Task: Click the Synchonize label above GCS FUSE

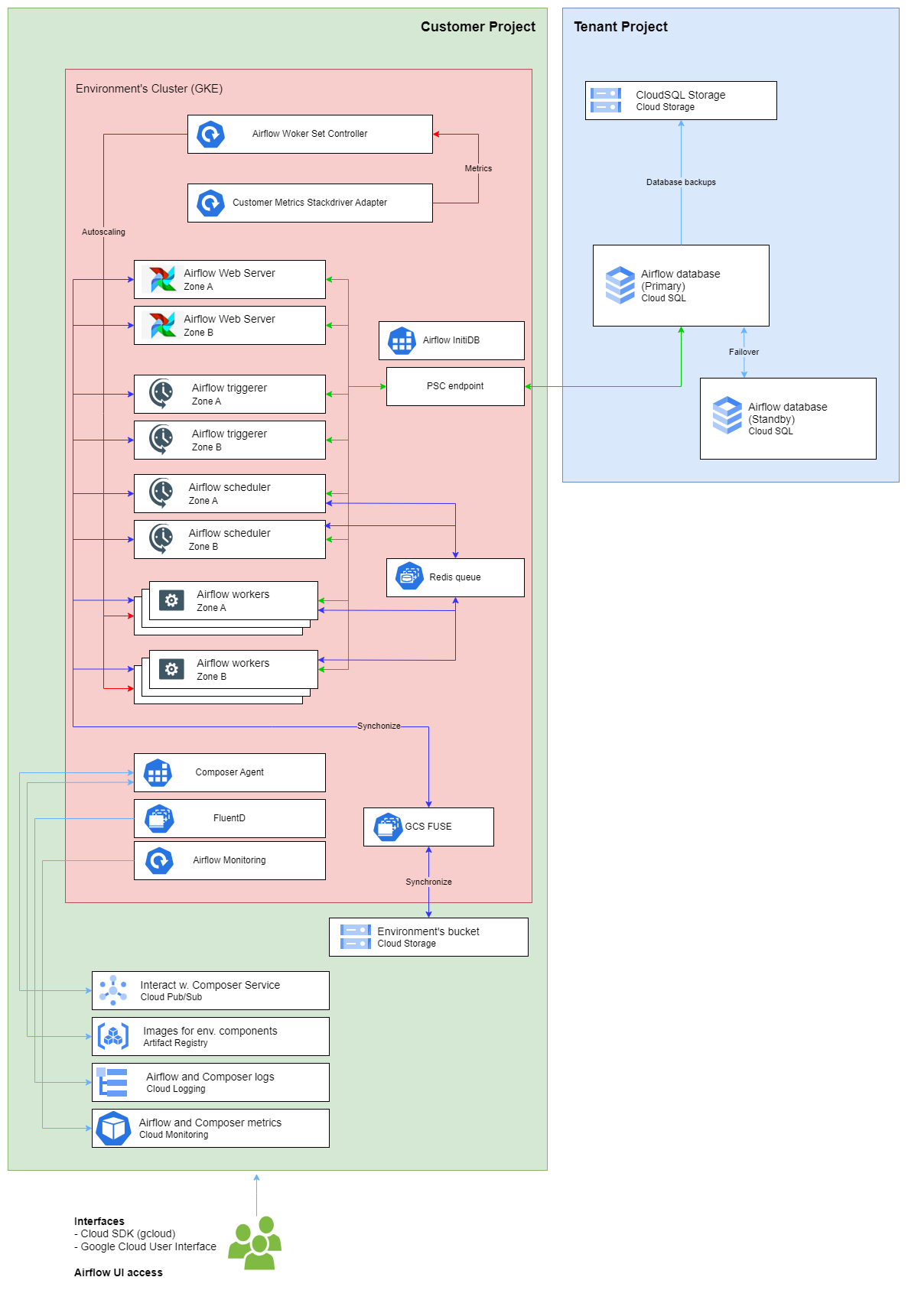Action: click(379, 726)
